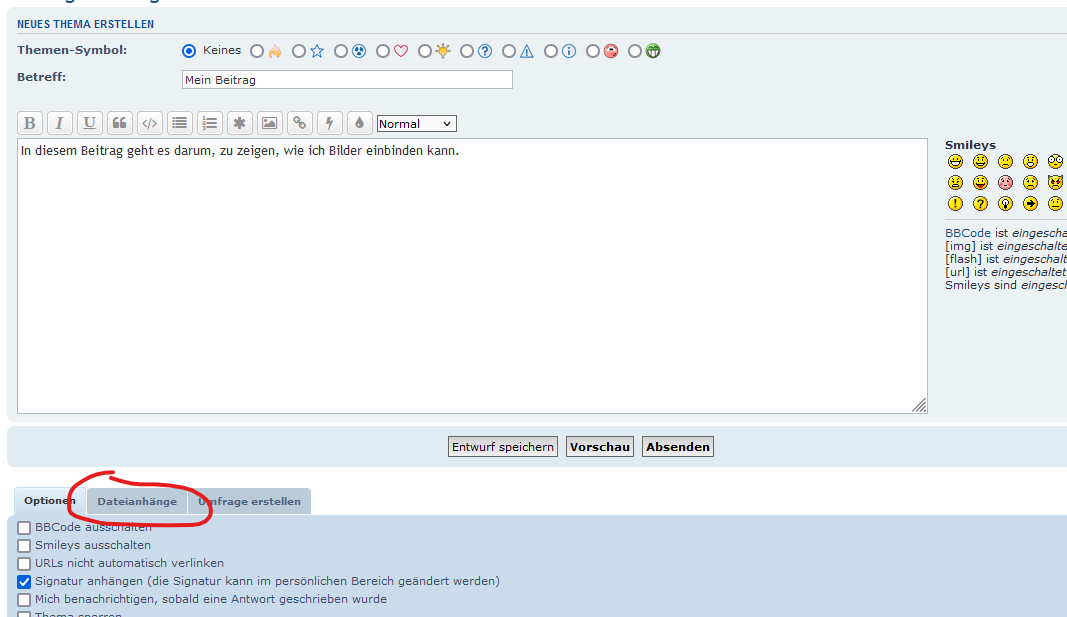Image resolution: width=1067 pixels, height=617 pixels.
Task: Click the italic formatting button
Action: 60,123
